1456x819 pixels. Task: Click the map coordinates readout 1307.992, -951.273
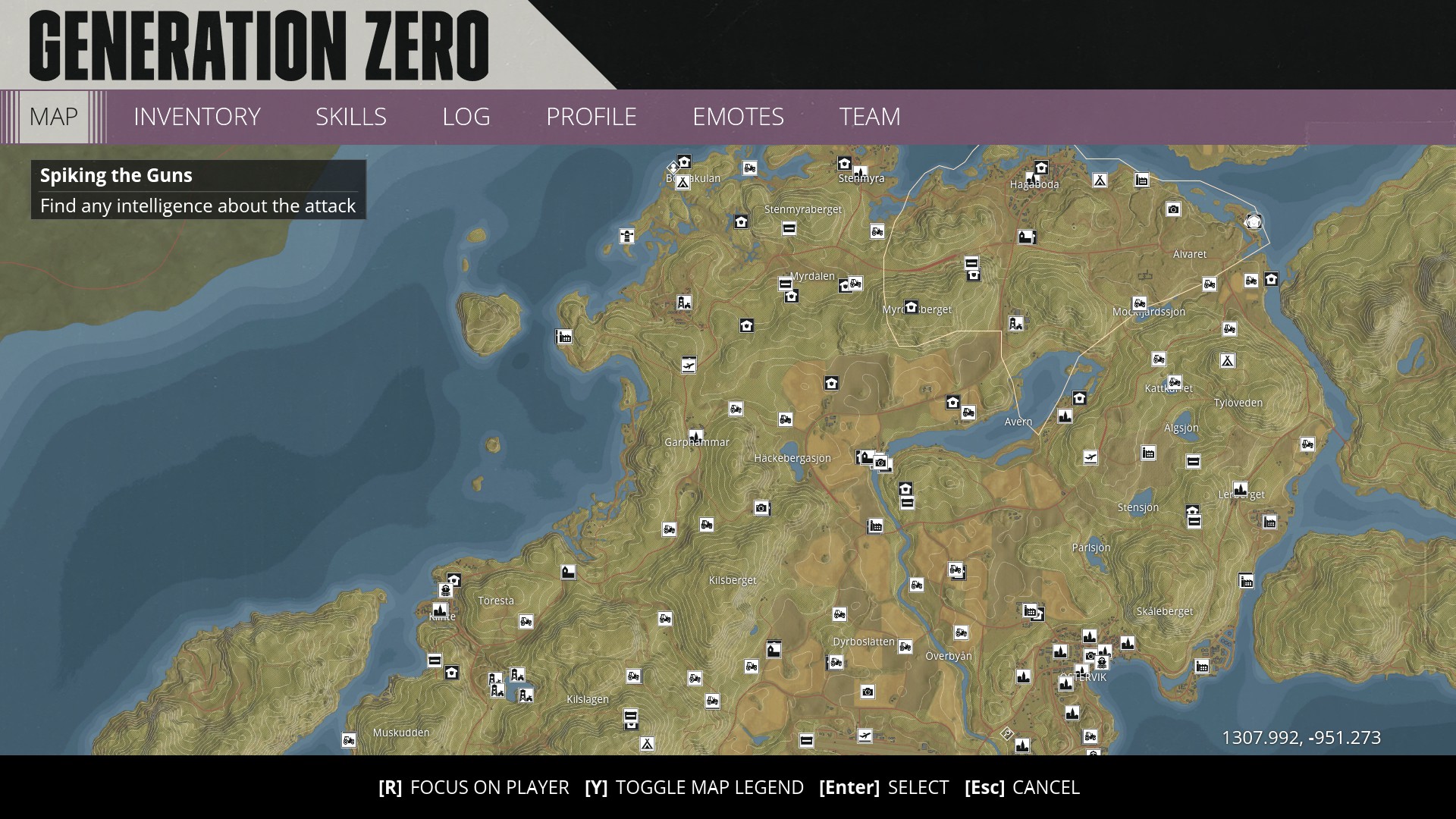pyautogui.click(x=1301, y=738)
